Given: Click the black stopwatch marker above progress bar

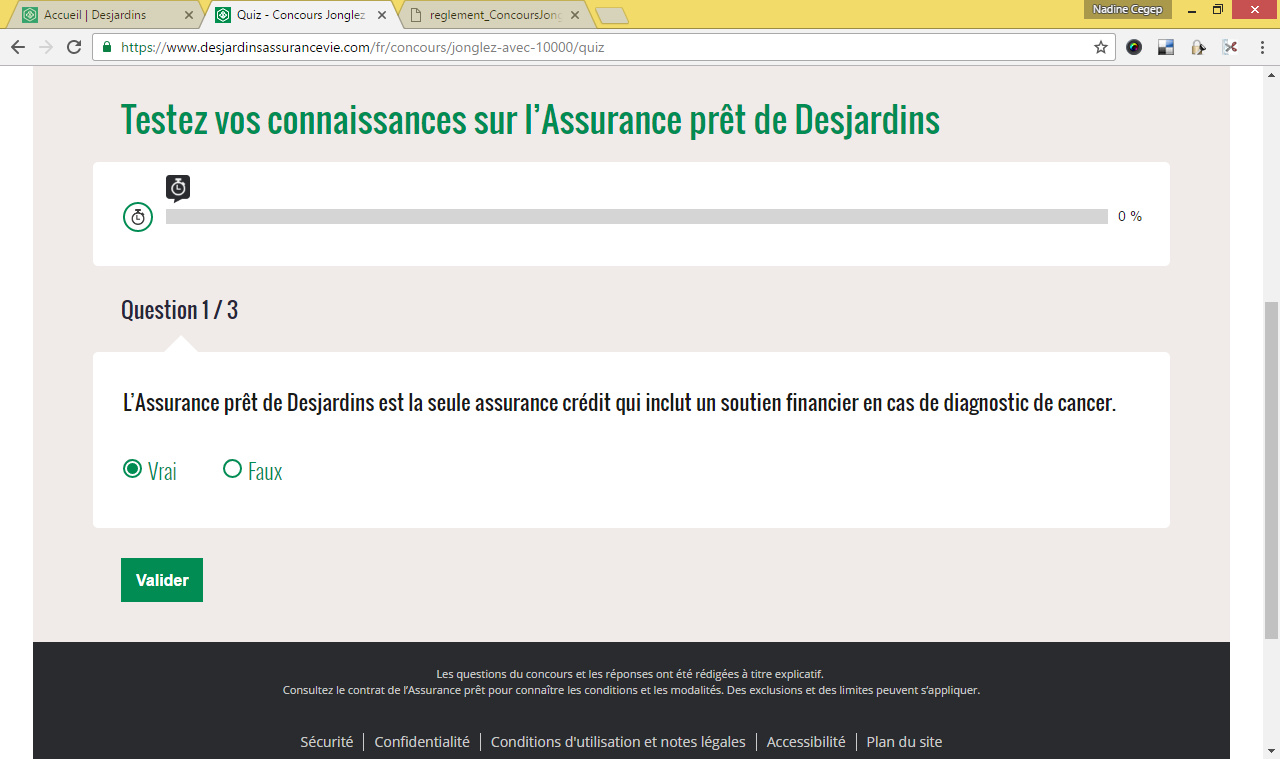Looking at the screenshot, I should coord(178,188).
